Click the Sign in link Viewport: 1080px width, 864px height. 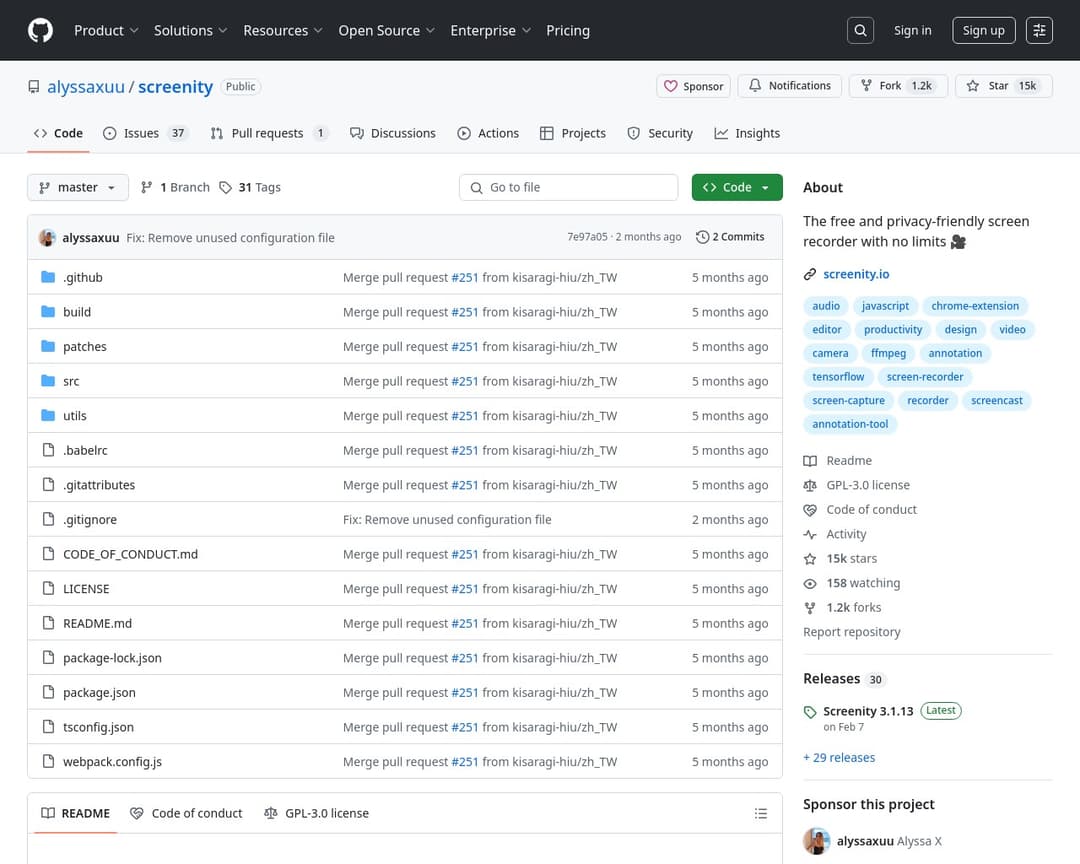[913, 30]
